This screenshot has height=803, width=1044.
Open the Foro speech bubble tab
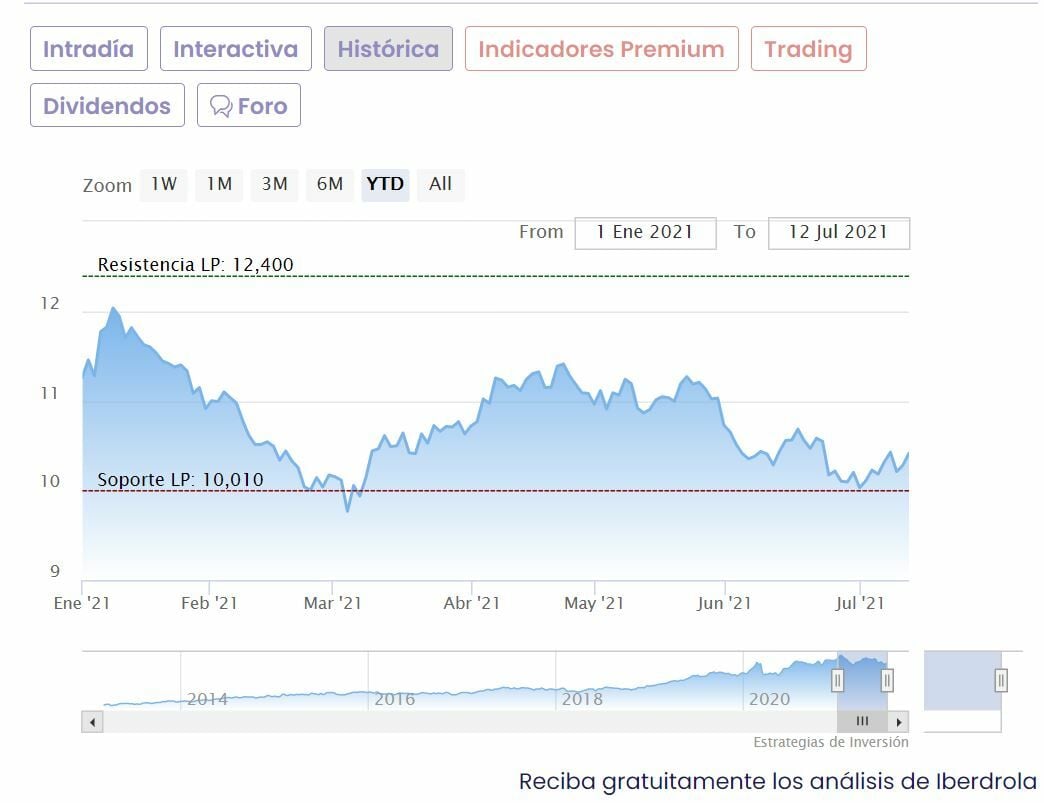tap(248, 106)
